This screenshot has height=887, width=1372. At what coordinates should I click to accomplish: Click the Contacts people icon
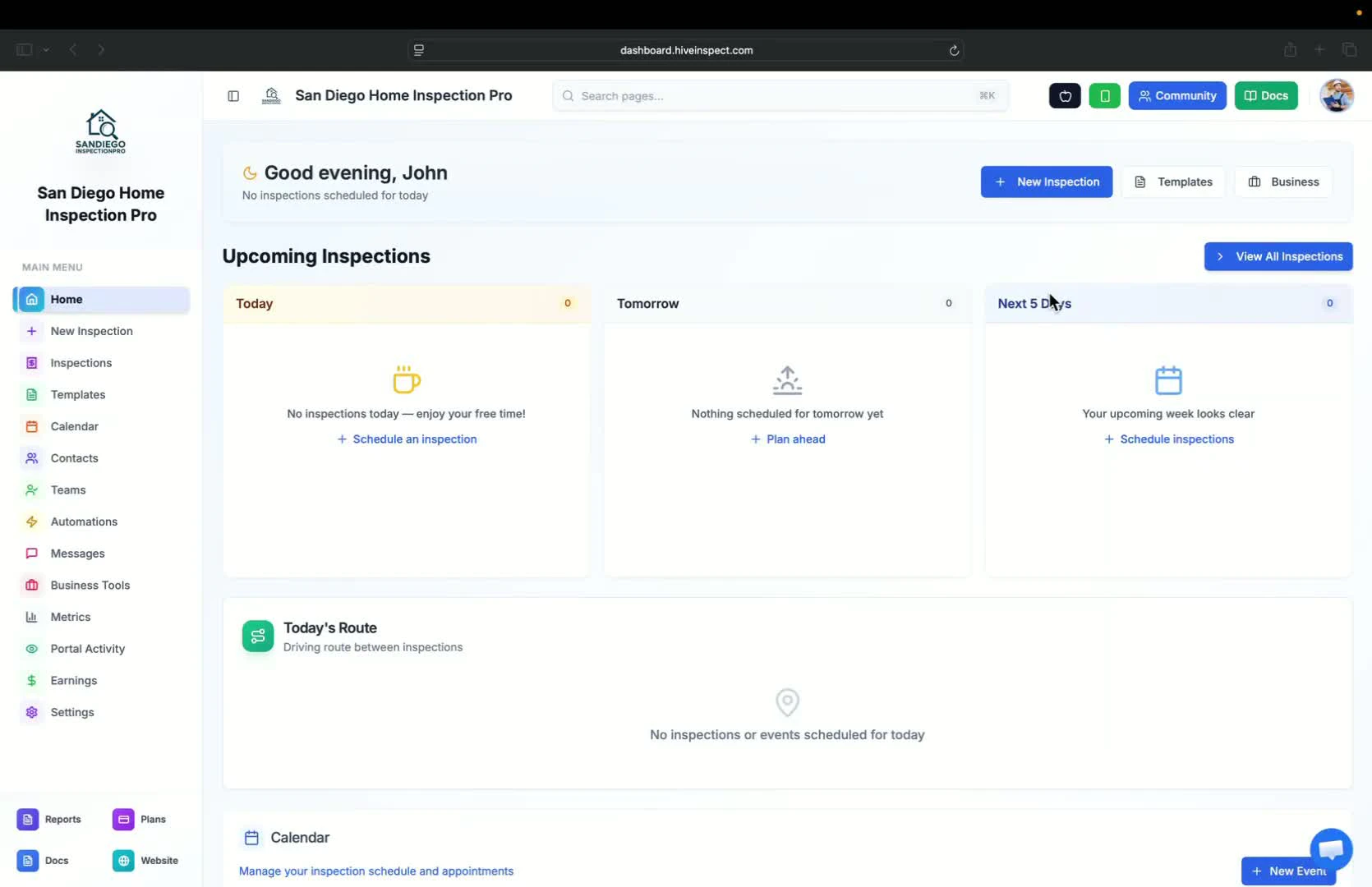tap(31, 457)
